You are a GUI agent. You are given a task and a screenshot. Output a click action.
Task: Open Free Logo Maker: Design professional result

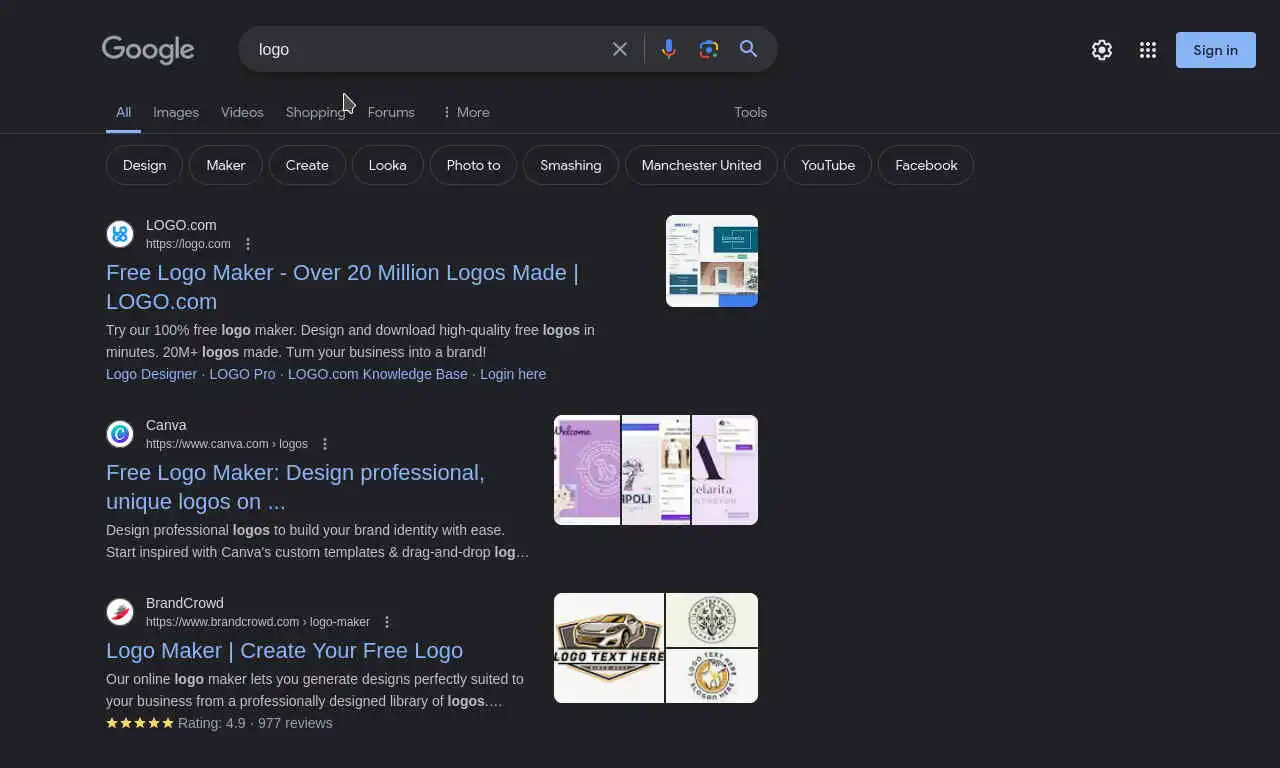295,487
